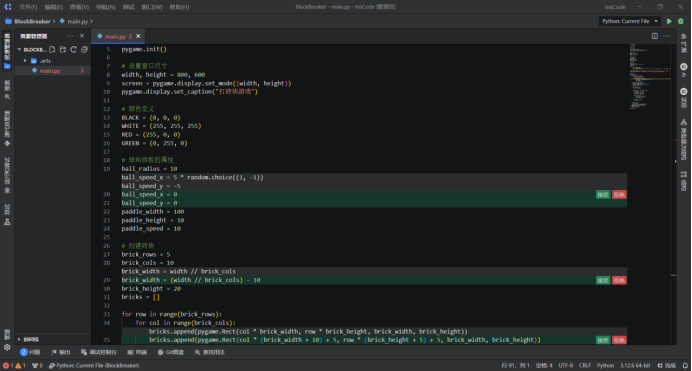The height and width of the screenshot is (371, 692).
Task: Close the 资源管理器 explorer panel
Action: click(82, 36)
